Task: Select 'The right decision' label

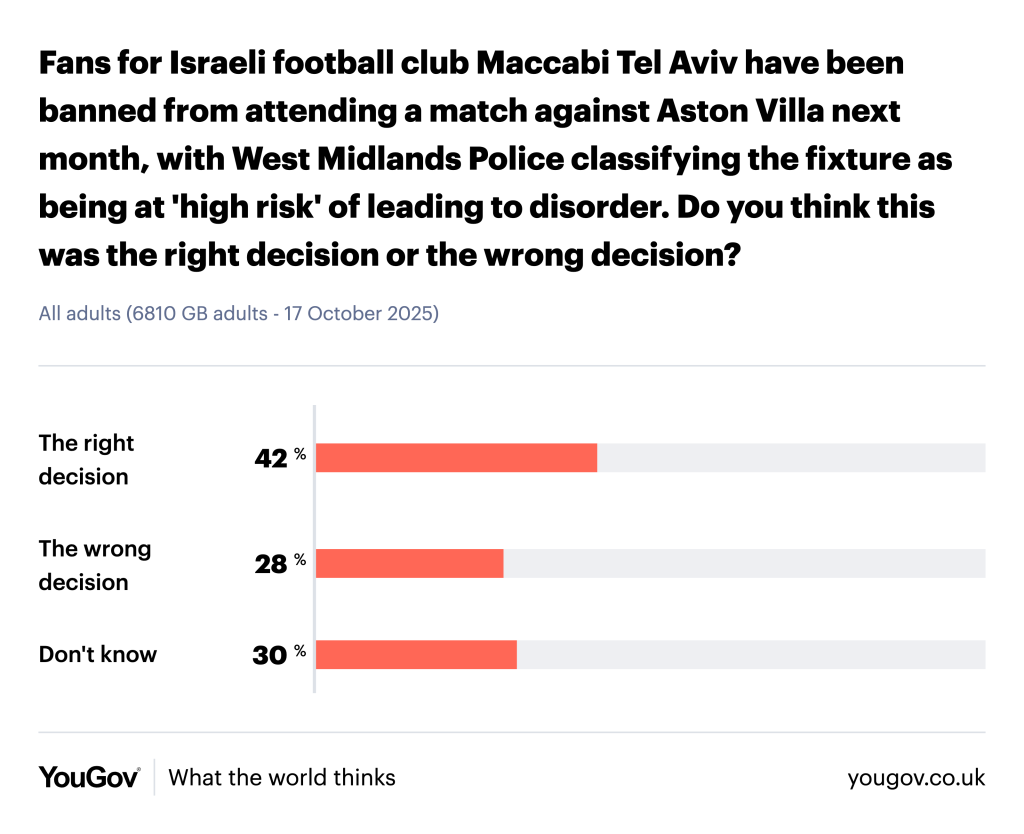Action: click(86, 459)
